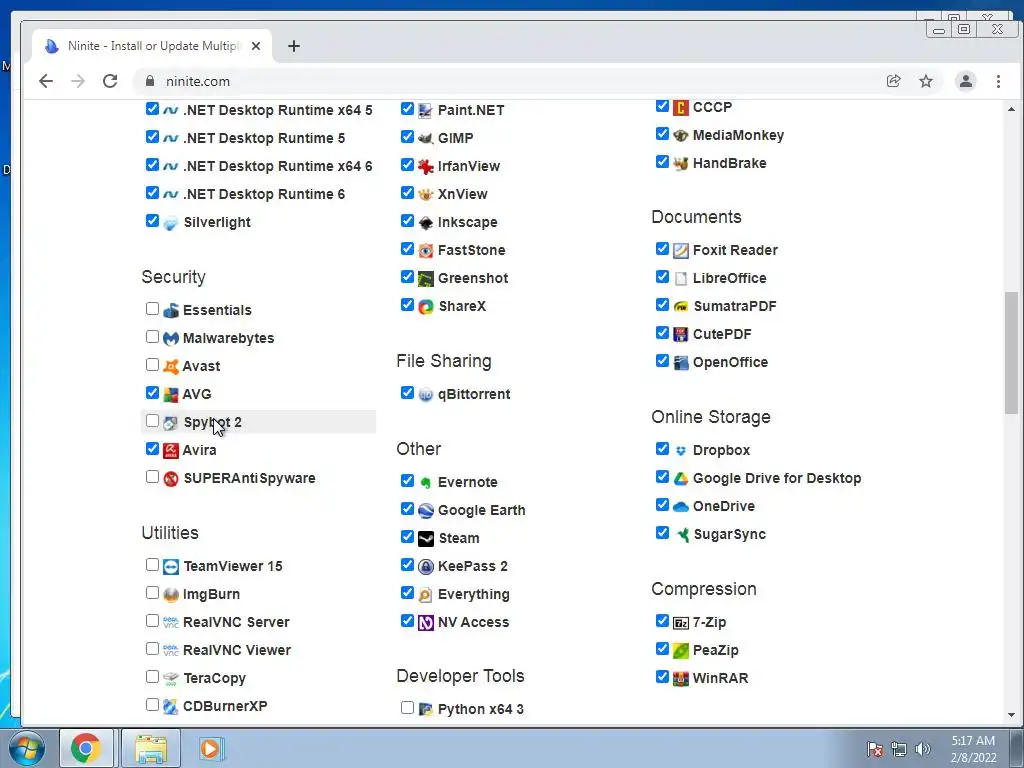Click the IrfanView red icon
The width and height of the screenshot is (1024, 768).
coord(426,167)
